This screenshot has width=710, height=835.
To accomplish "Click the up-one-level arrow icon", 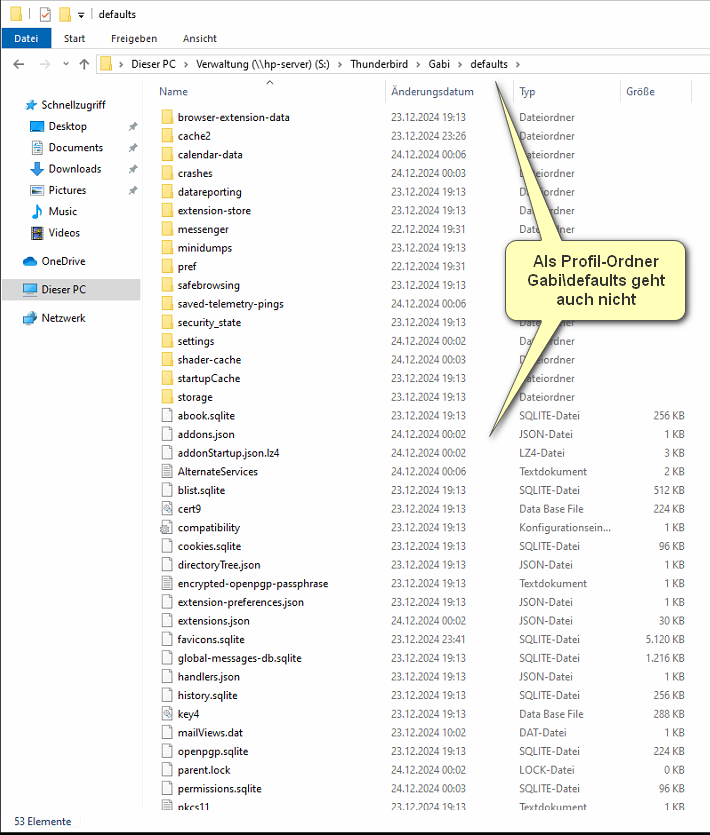I will point(84,64).
